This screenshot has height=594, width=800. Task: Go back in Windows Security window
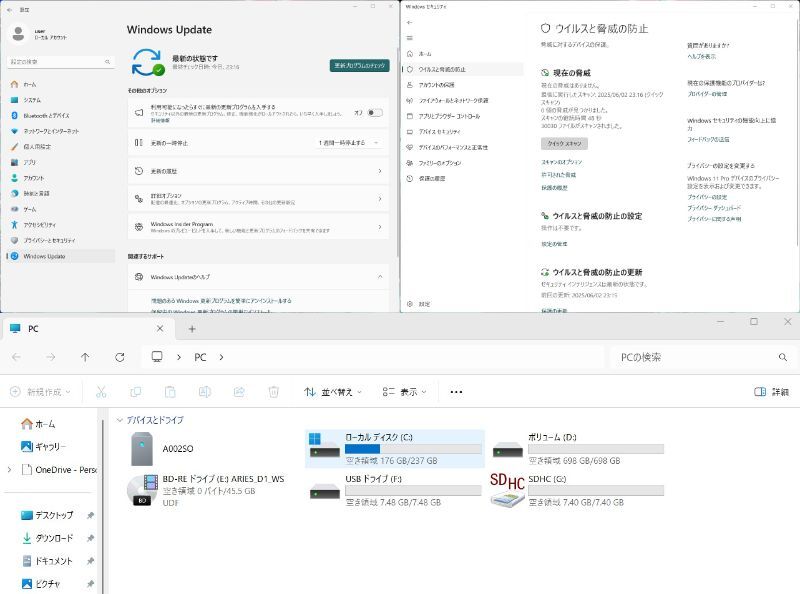point(409,22)
